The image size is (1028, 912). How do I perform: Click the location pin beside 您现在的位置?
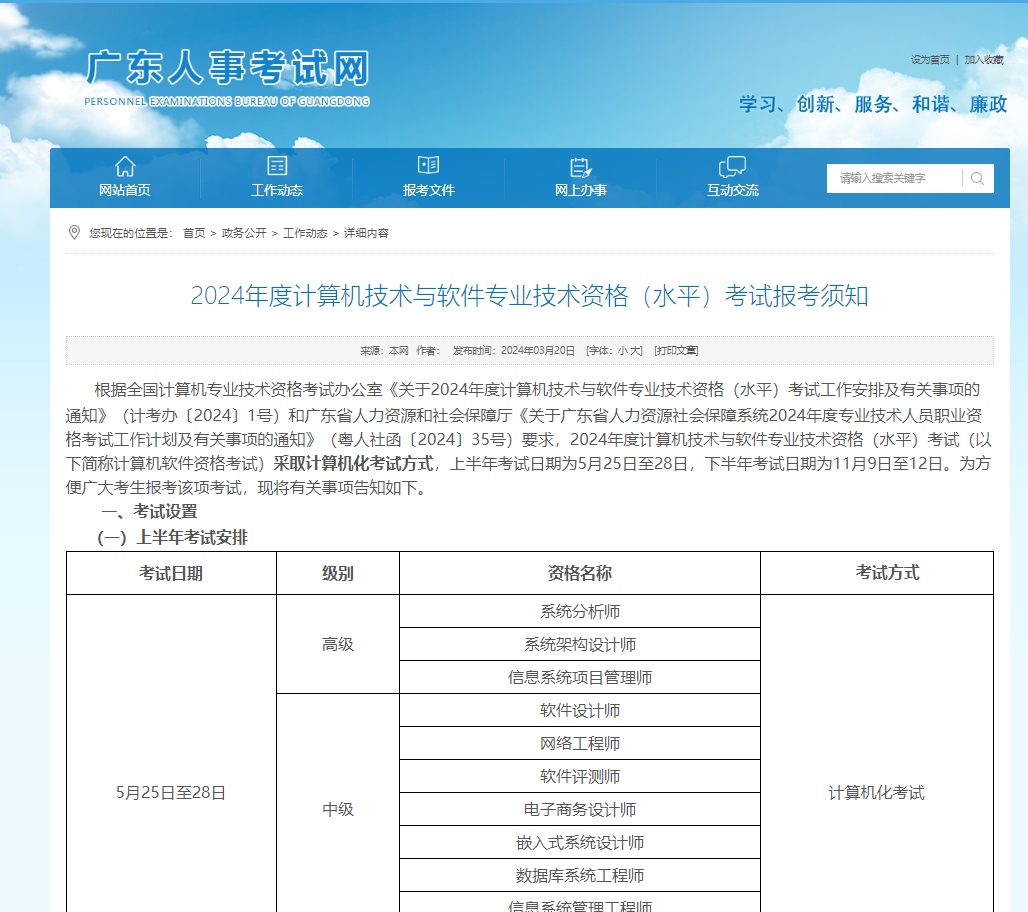pos(71,232)
